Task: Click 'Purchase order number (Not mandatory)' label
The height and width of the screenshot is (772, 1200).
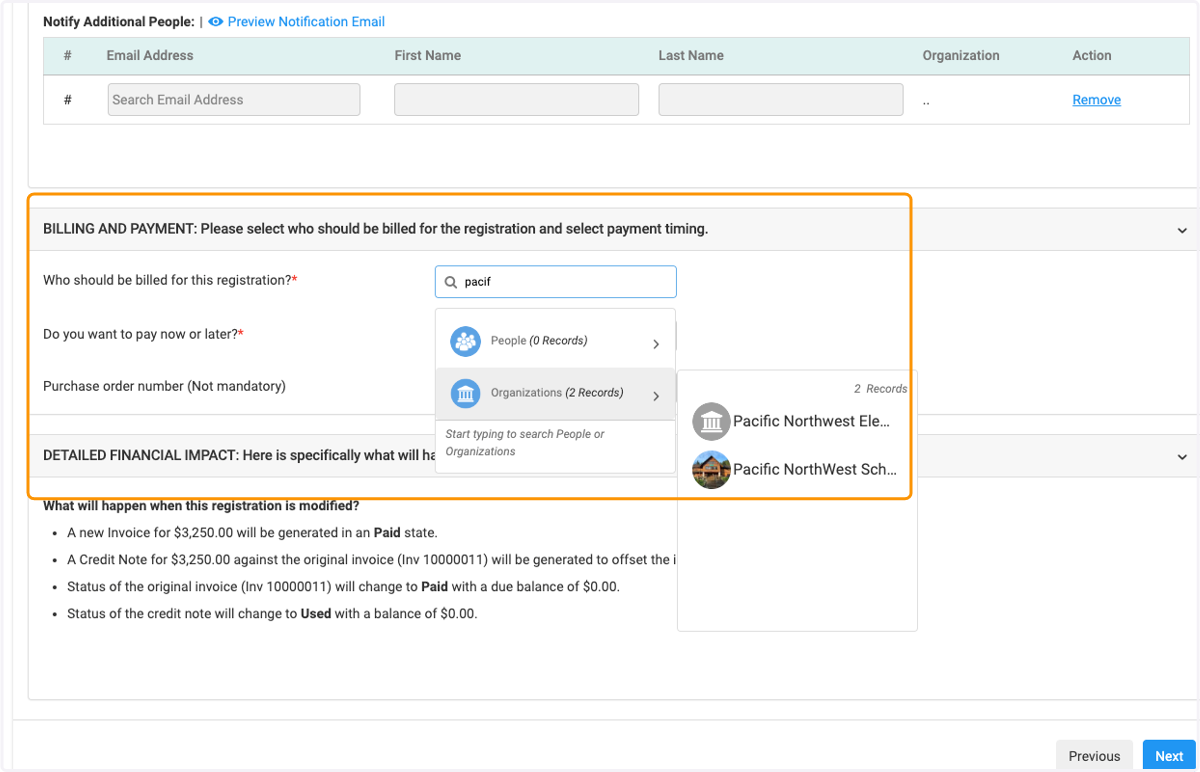Action: [164, 386]
